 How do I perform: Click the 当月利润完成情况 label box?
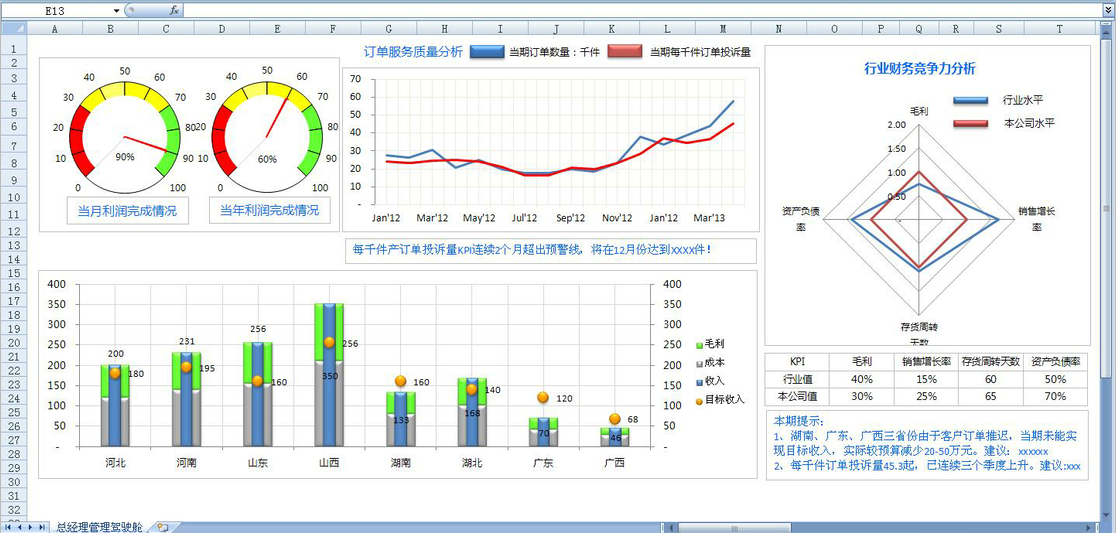[127, 211]
